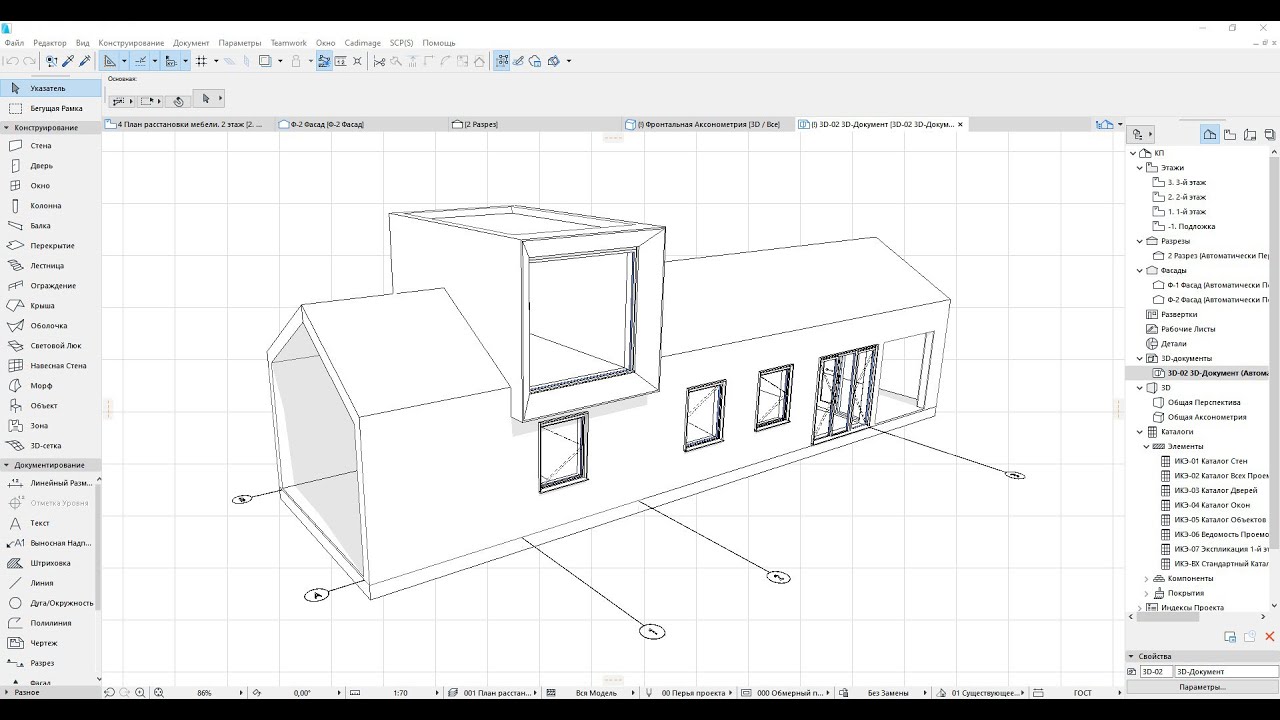The image size is (1280, 720).
Task: Click the Параметры... button
Action: tap(1201, 687)
